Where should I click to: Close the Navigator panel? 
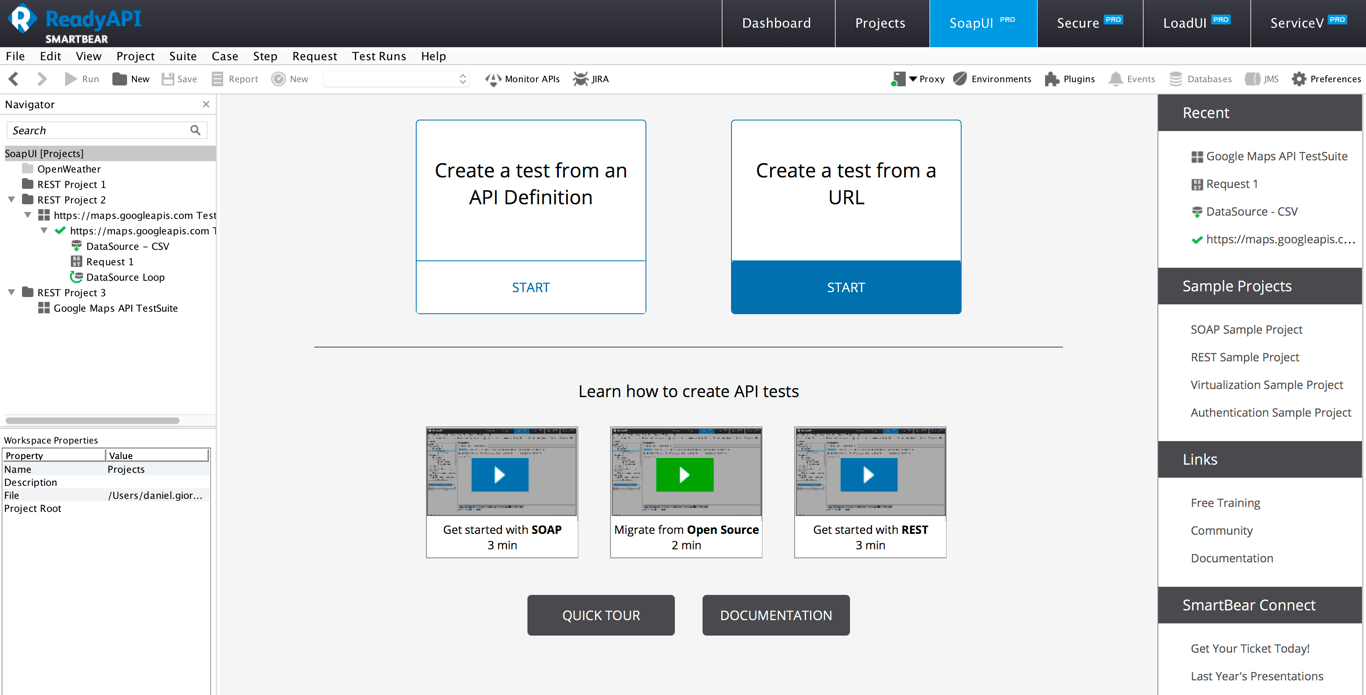point(206,104)
